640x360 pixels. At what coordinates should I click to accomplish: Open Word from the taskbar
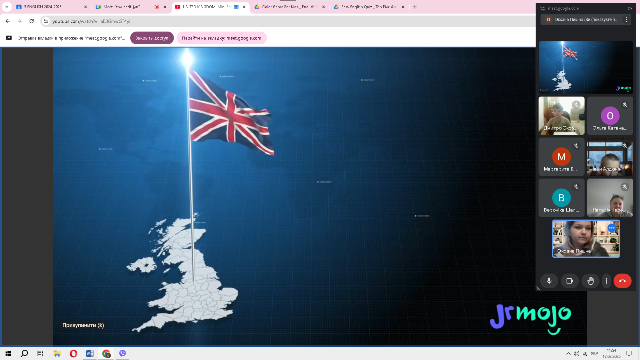click(90, 353)
